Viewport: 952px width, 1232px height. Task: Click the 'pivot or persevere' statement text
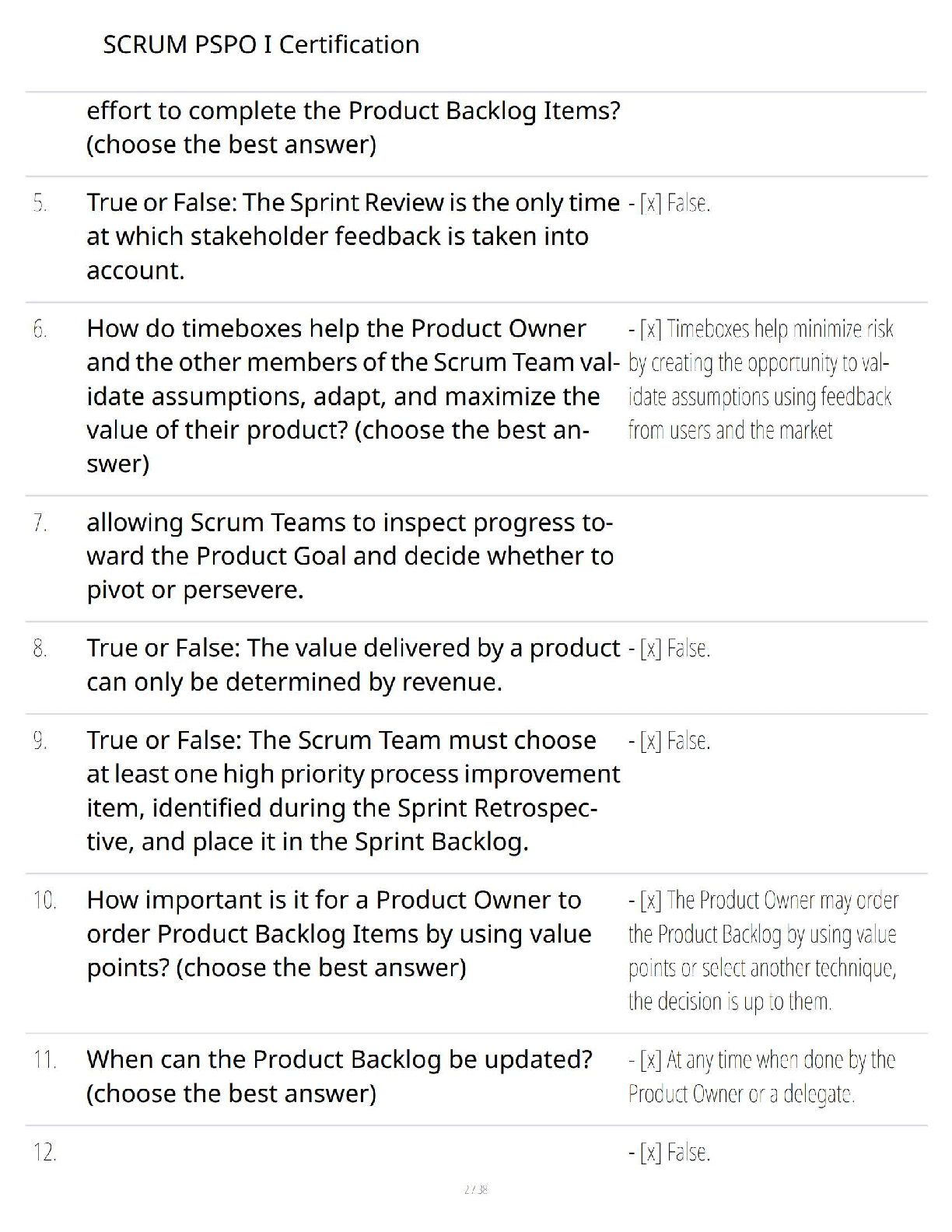350,556
